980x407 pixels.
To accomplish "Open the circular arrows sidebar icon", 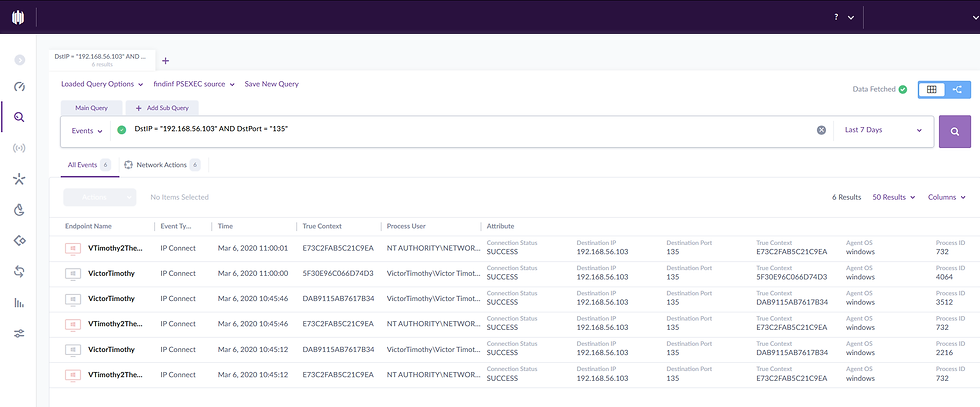I will (x=19, y=271).
